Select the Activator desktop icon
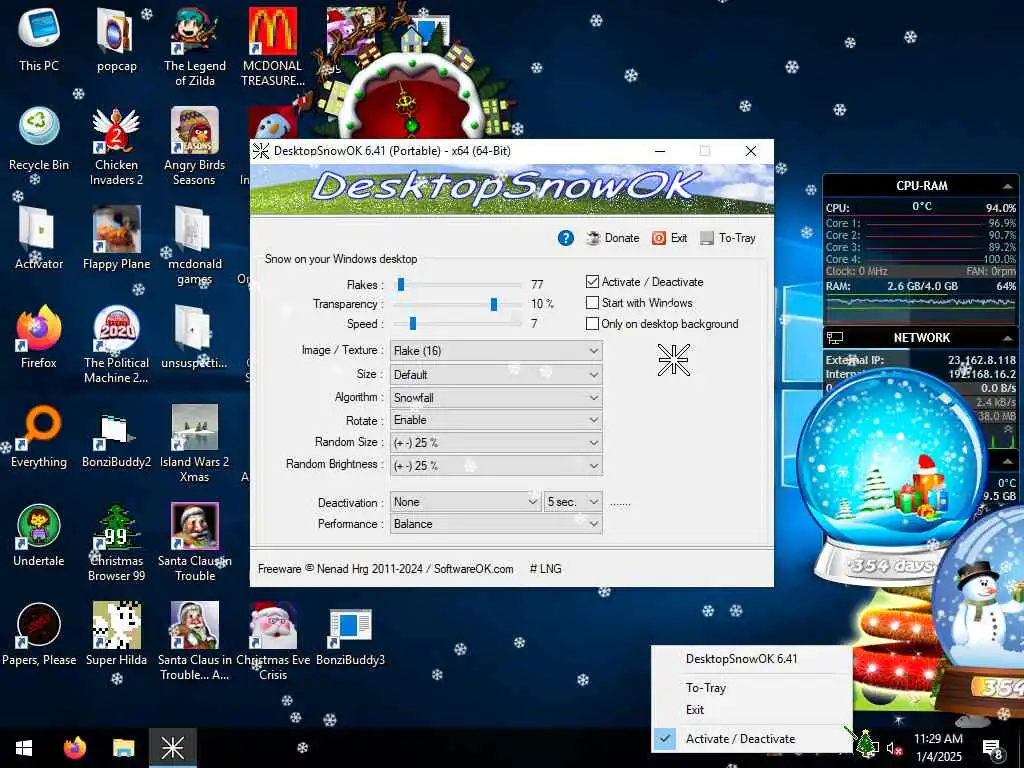Screen dimensions: 1024x768 tap(39, 238)
